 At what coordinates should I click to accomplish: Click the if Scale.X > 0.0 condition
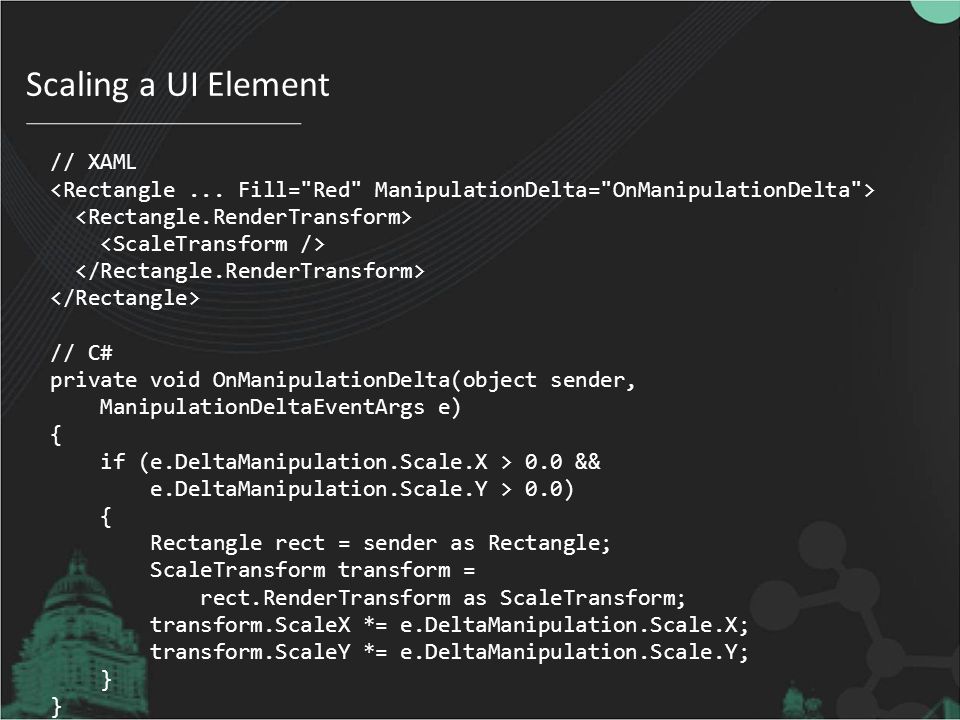(351, 462)
